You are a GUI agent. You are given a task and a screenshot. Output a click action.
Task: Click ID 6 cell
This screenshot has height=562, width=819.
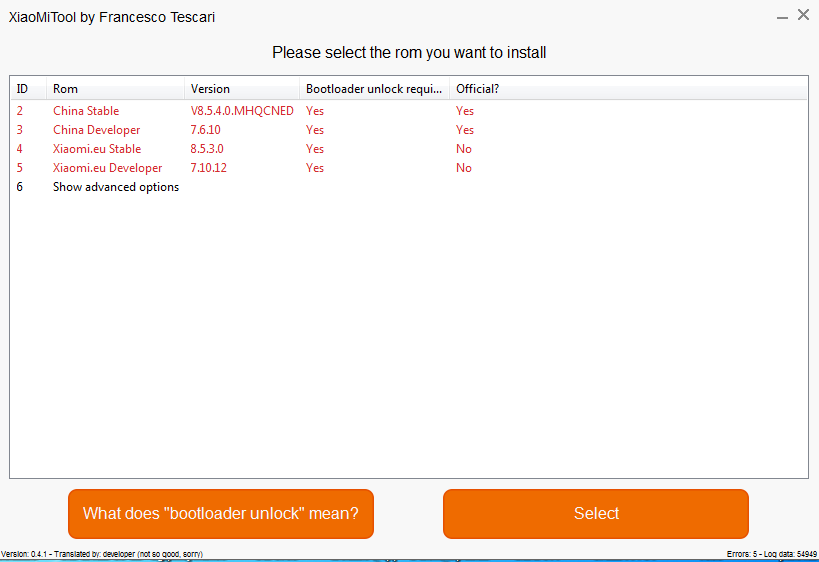pos(19,187)
